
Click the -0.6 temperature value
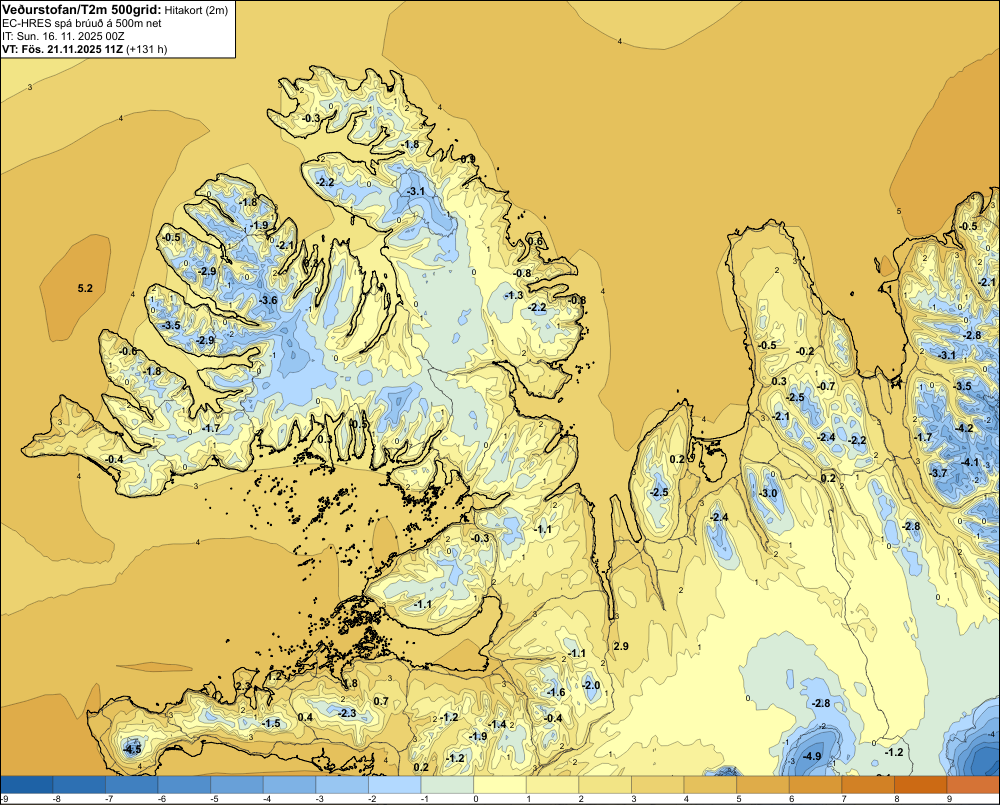[x=128, y=351]
